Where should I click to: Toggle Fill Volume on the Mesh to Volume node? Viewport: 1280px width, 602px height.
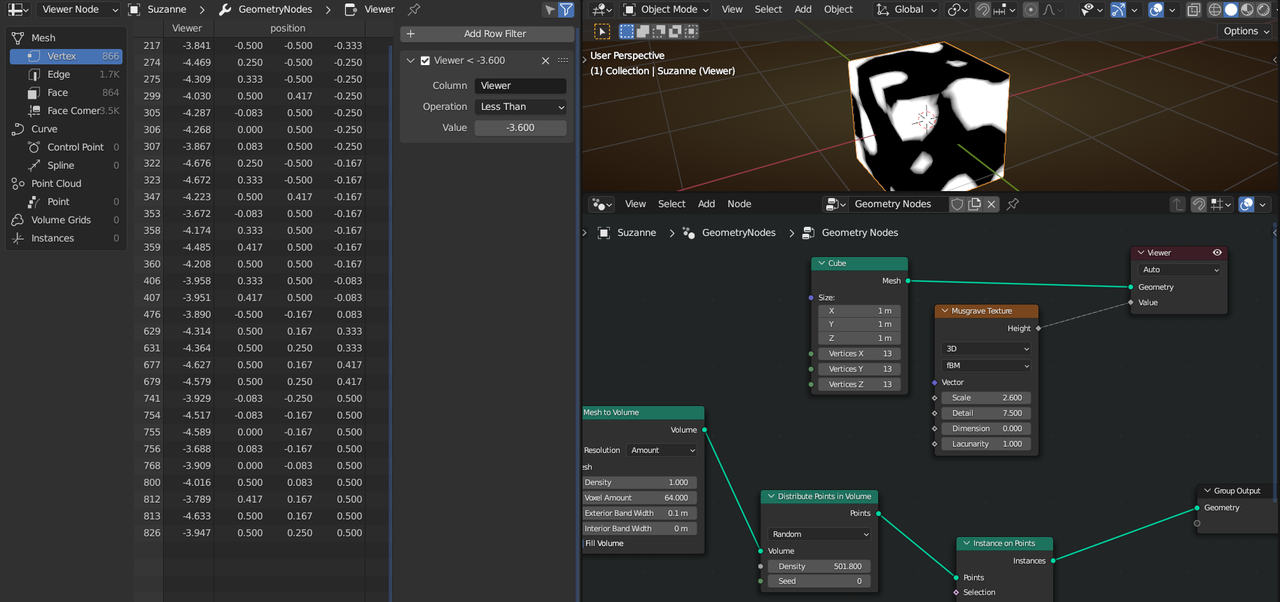603,543
